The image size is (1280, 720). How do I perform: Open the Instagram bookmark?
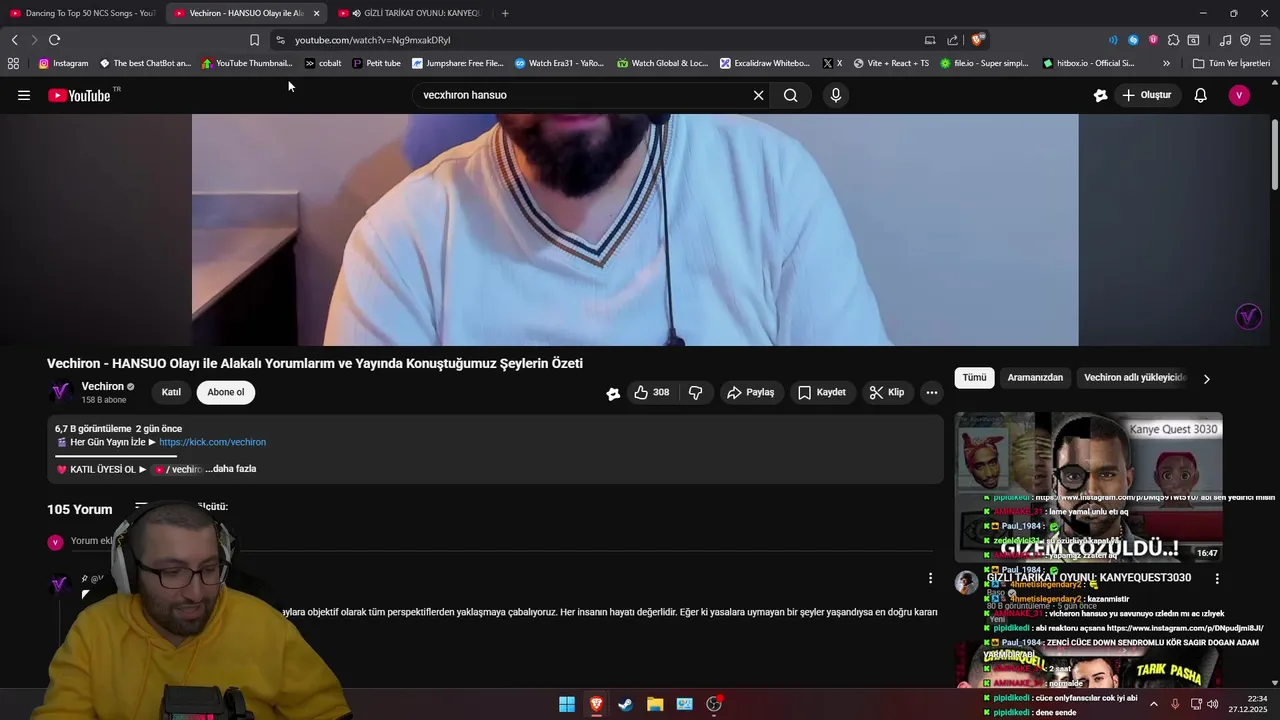[x=63, y=63]
